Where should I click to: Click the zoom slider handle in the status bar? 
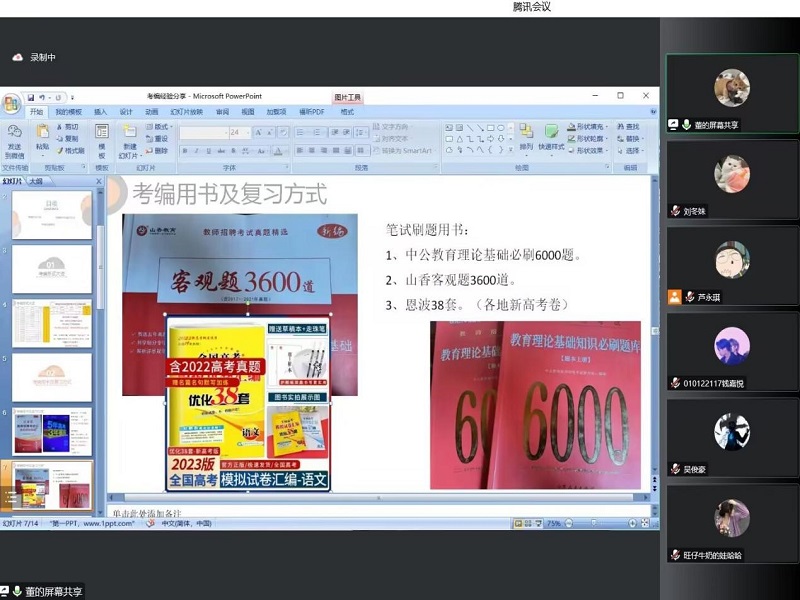[x=593, y=523]
